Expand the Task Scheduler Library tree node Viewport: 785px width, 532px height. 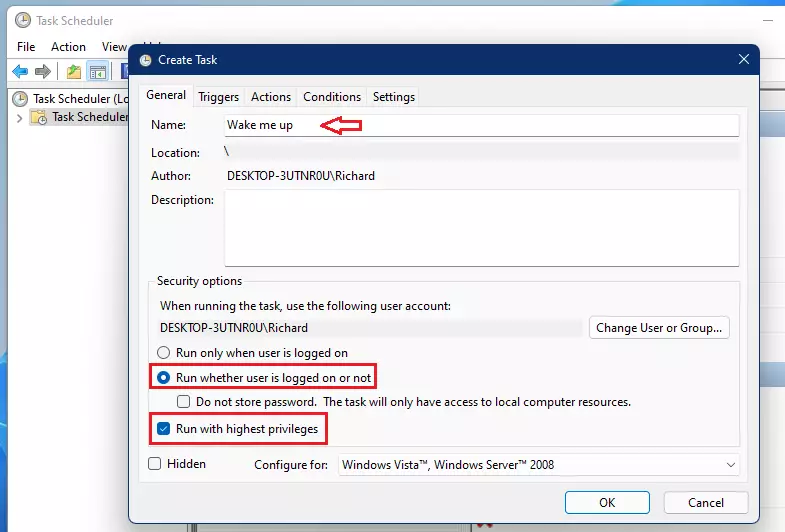(x=19, y=118)
